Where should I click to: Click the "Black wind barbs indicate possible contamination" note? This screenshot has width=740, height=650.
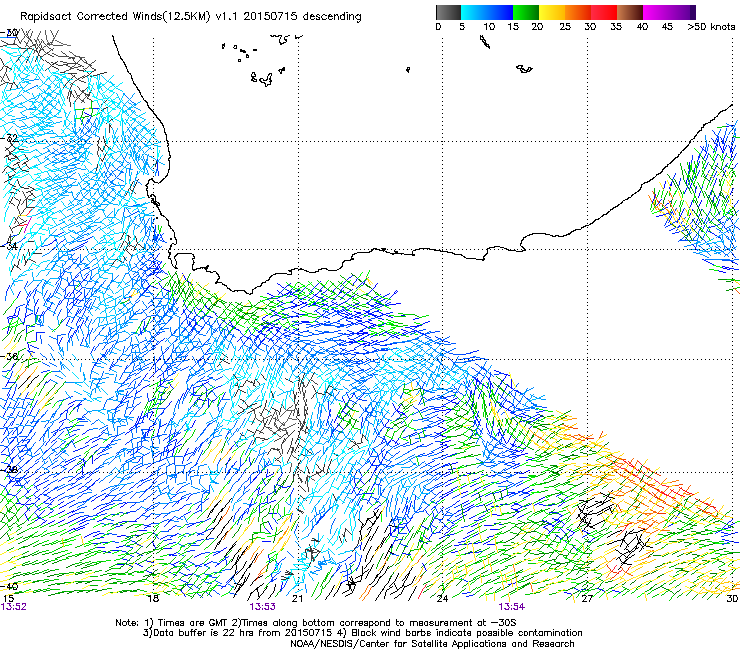tap(460, 633)
